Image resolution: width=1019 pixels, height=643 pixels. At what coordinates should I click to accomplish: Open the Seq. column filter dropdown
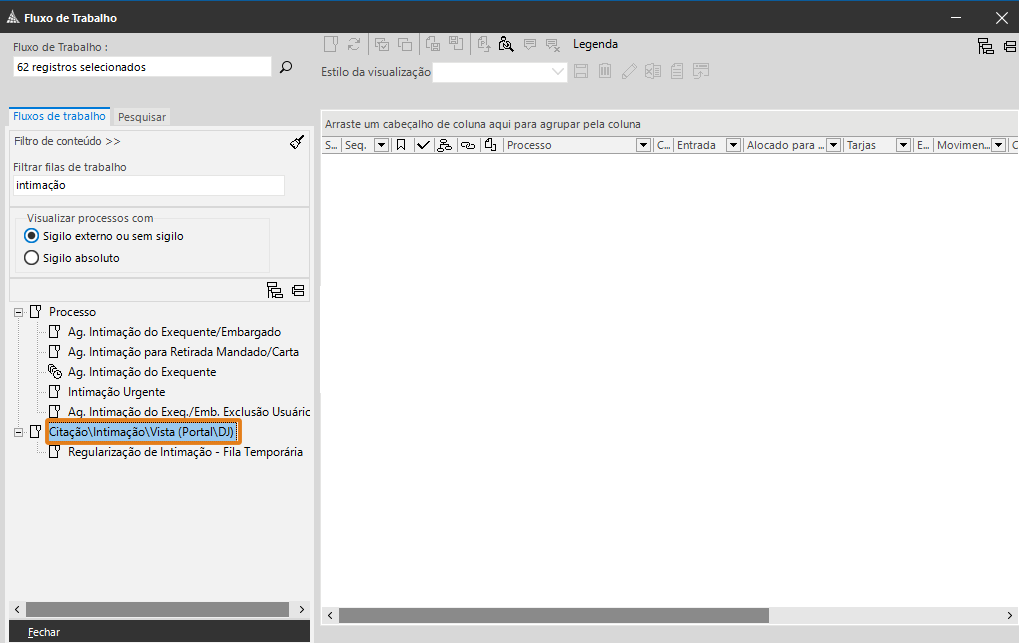[381, 145]
